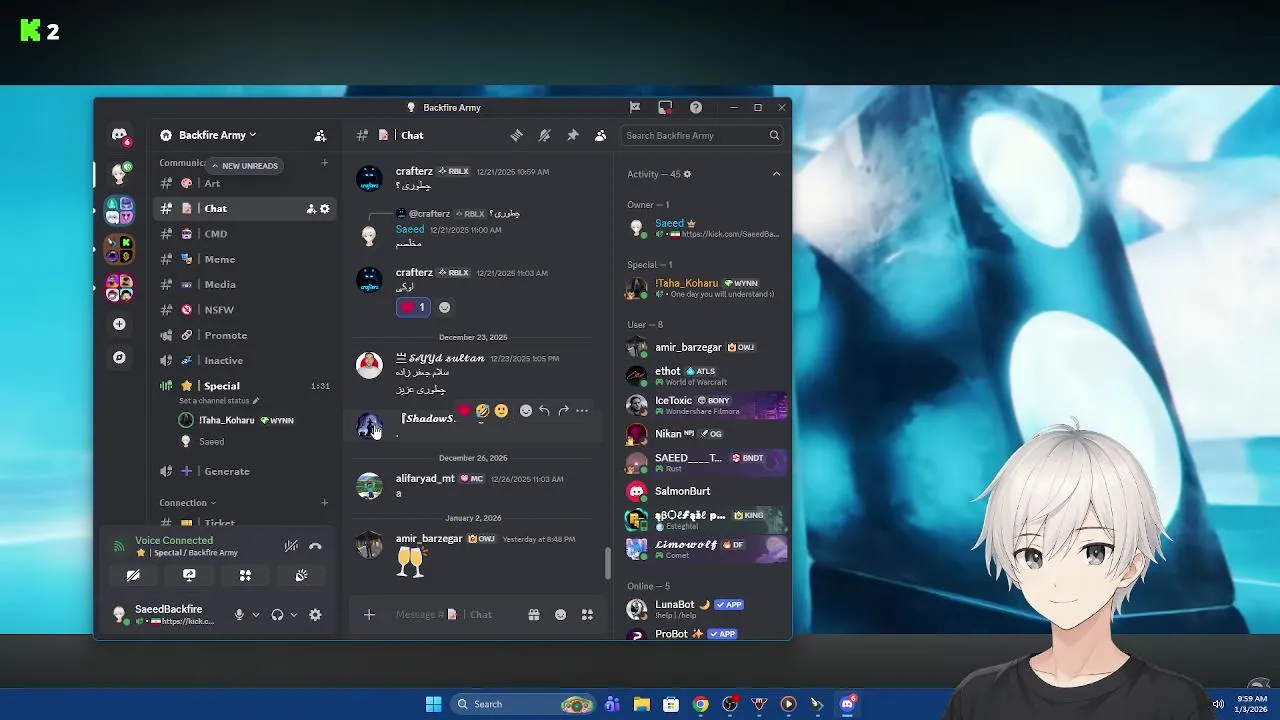
Task: Open emoji picker in message bar
Action: [560, 615]
